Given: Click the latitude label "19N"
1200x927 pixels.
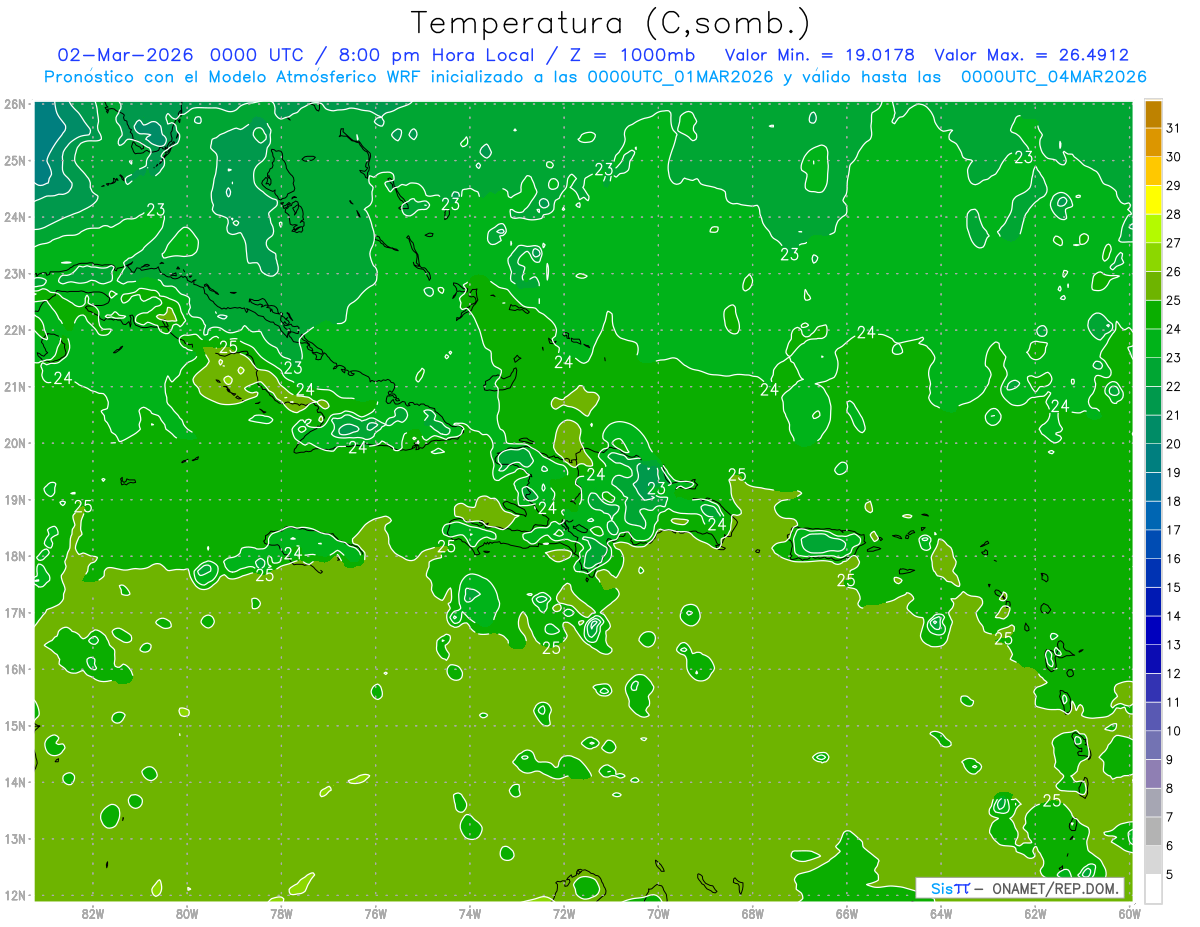Looking at the screenshot, I should click(14, 500).
